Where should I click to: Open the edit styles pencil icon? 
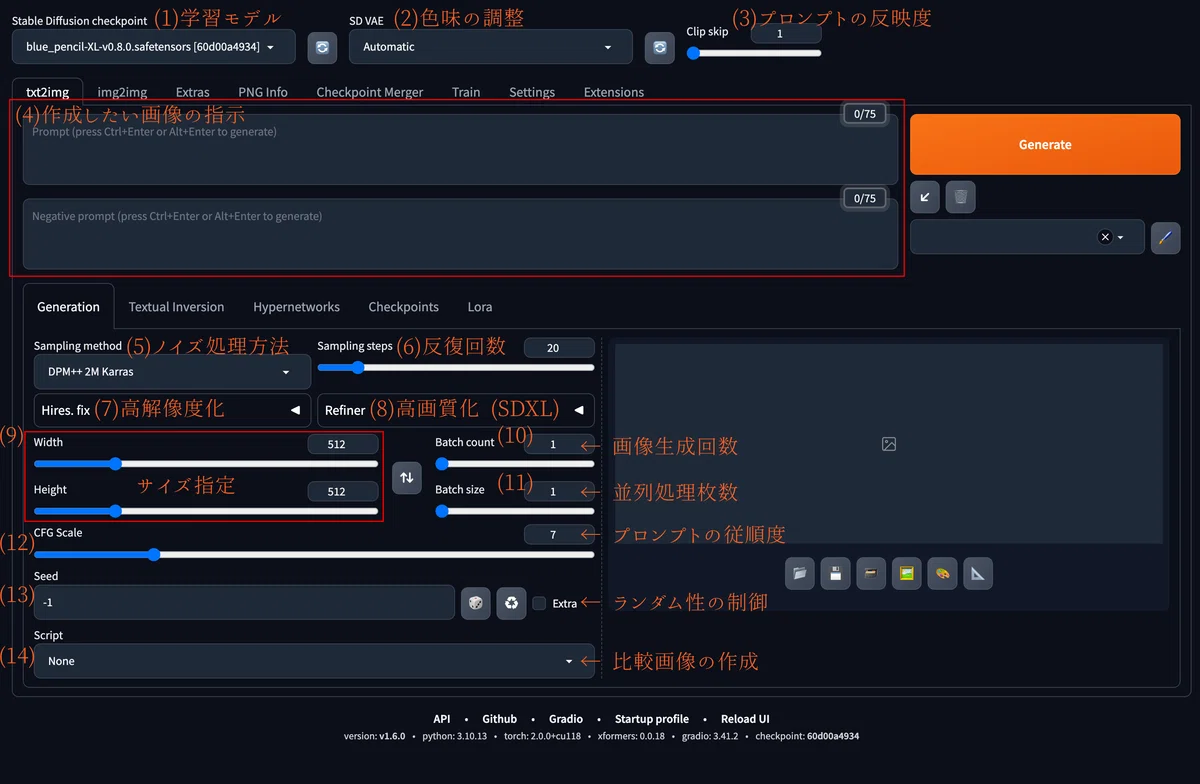tap(1165, 237)
